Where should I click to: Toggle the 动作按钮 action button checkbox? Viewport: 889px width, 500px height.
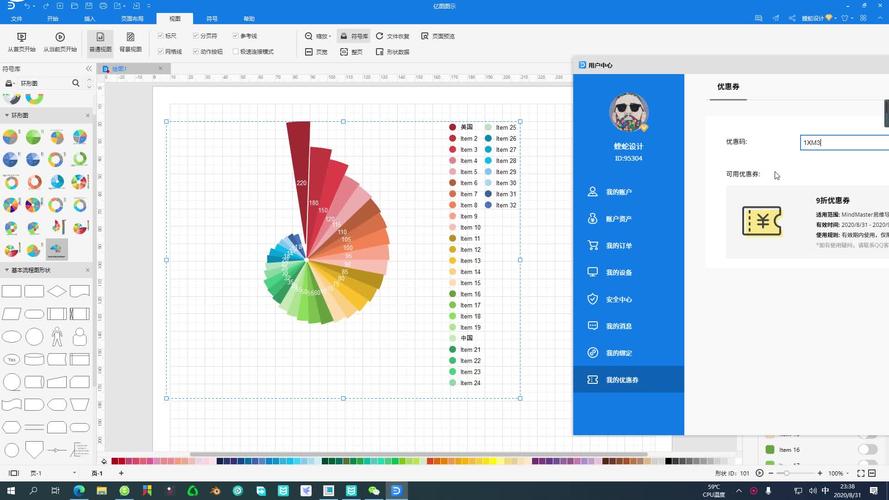[x=196, y=52]
